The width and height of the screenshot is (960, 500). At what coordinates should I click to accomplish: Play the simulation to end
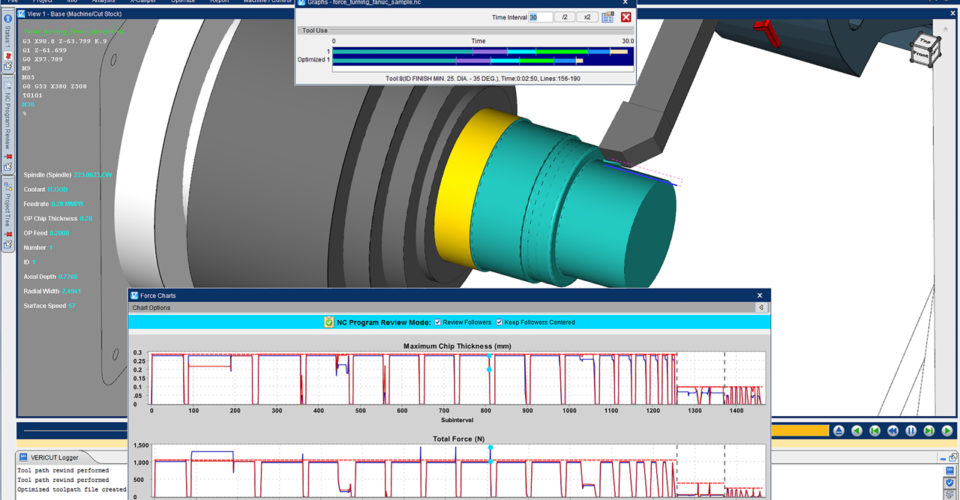click(x=947, y=431)
